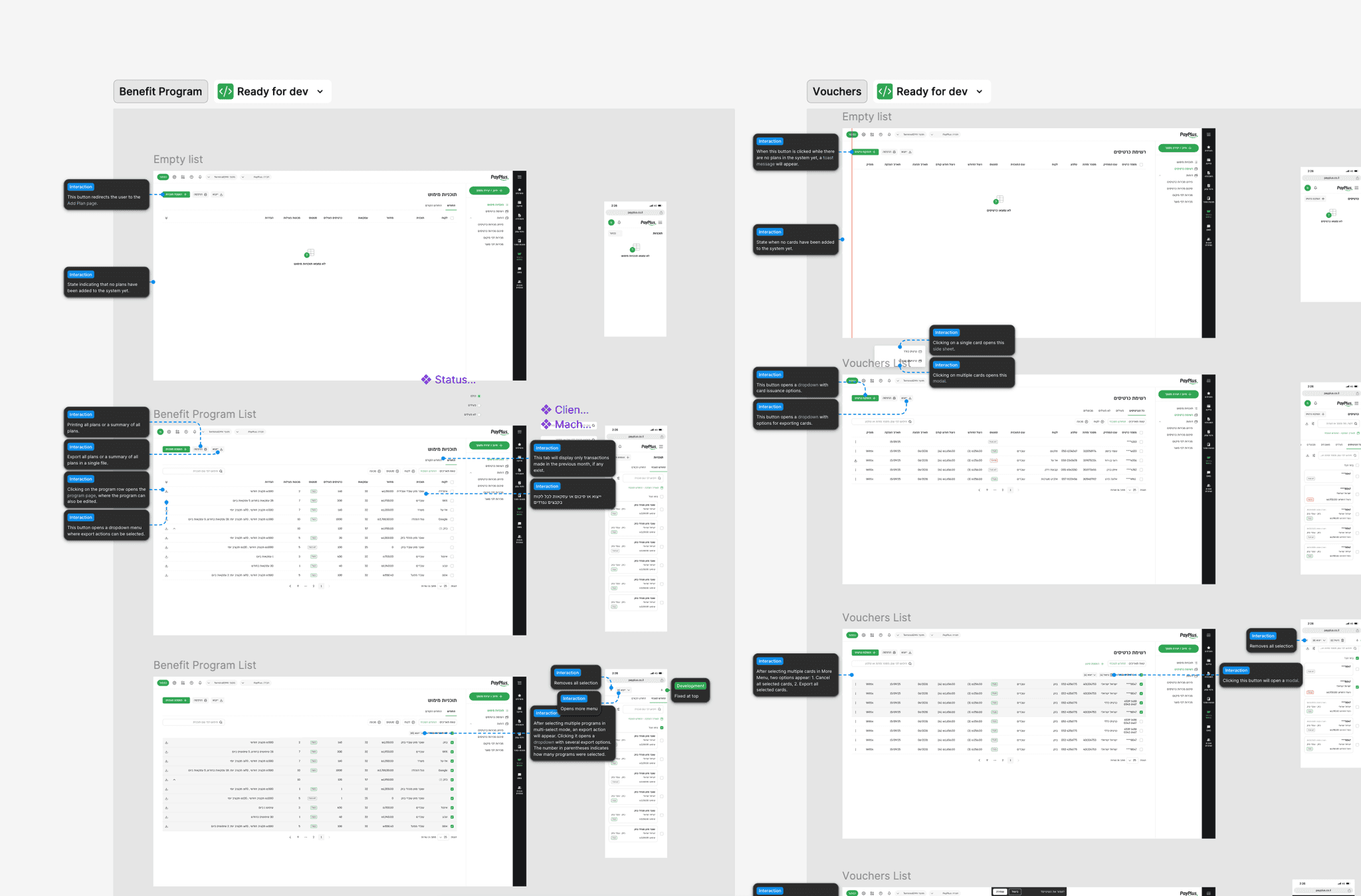Click the bell icon in Benefit Program Empty list header

pyautogui.click(x=200, y=177)
